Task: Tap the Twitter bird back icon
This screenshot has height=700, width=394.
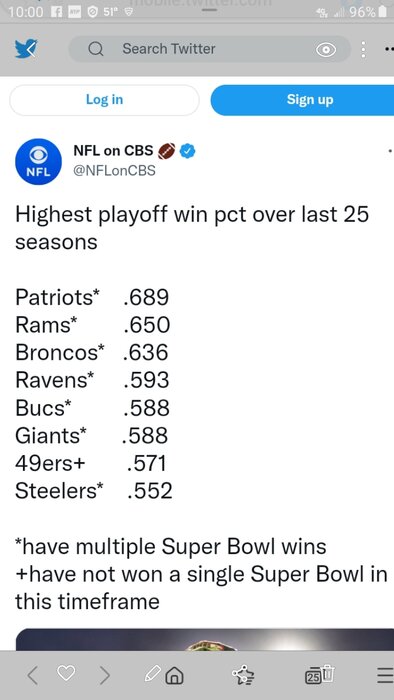Action: point(26,49)
